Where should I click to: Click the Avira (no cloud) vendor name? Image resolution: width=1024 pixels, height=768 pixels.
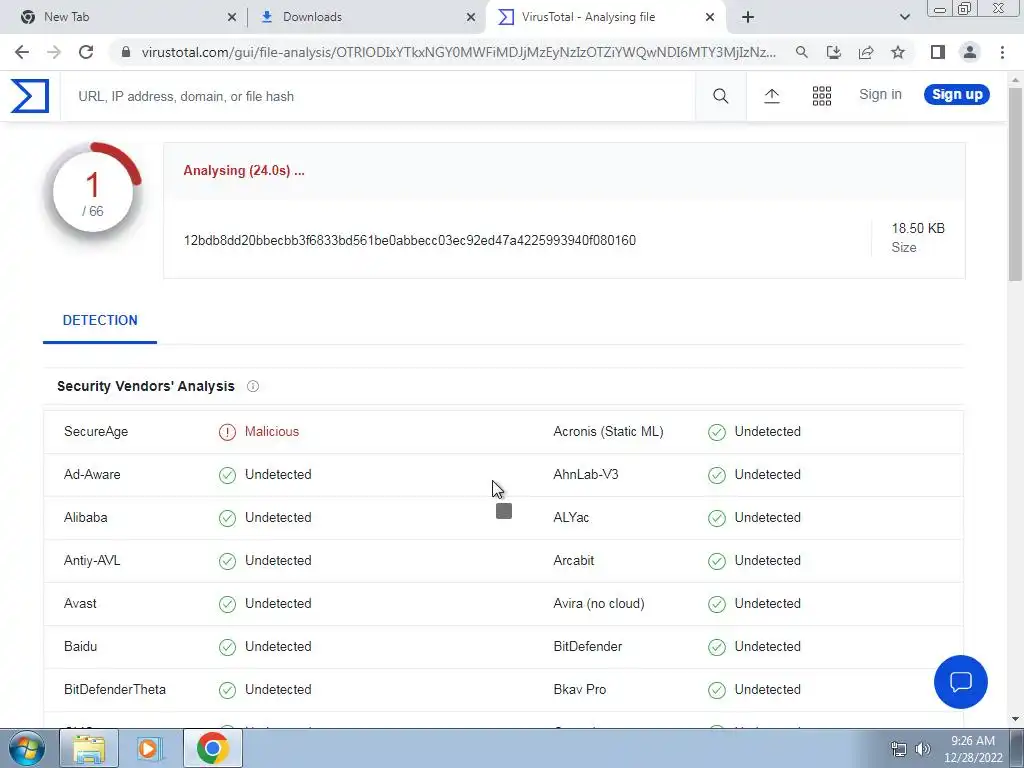(x=599, y=603)
